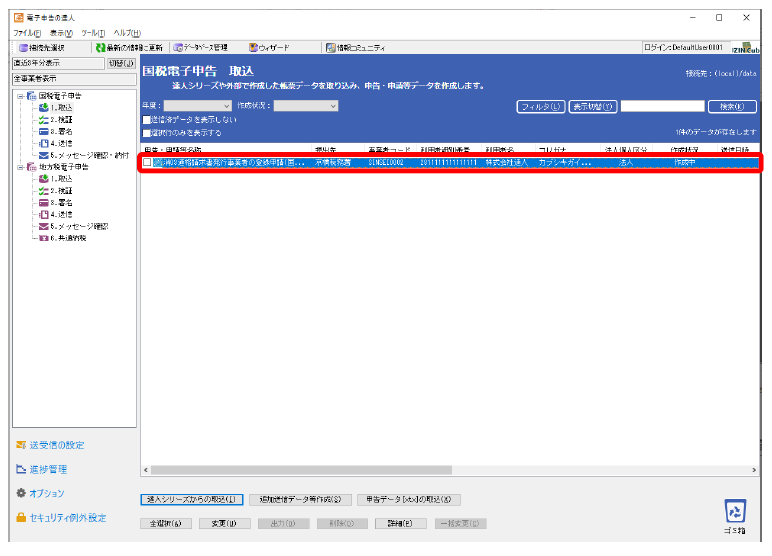Screen dimensions: 772x556
Task: Open 情報コミュニティ
Action: (355, 48)
